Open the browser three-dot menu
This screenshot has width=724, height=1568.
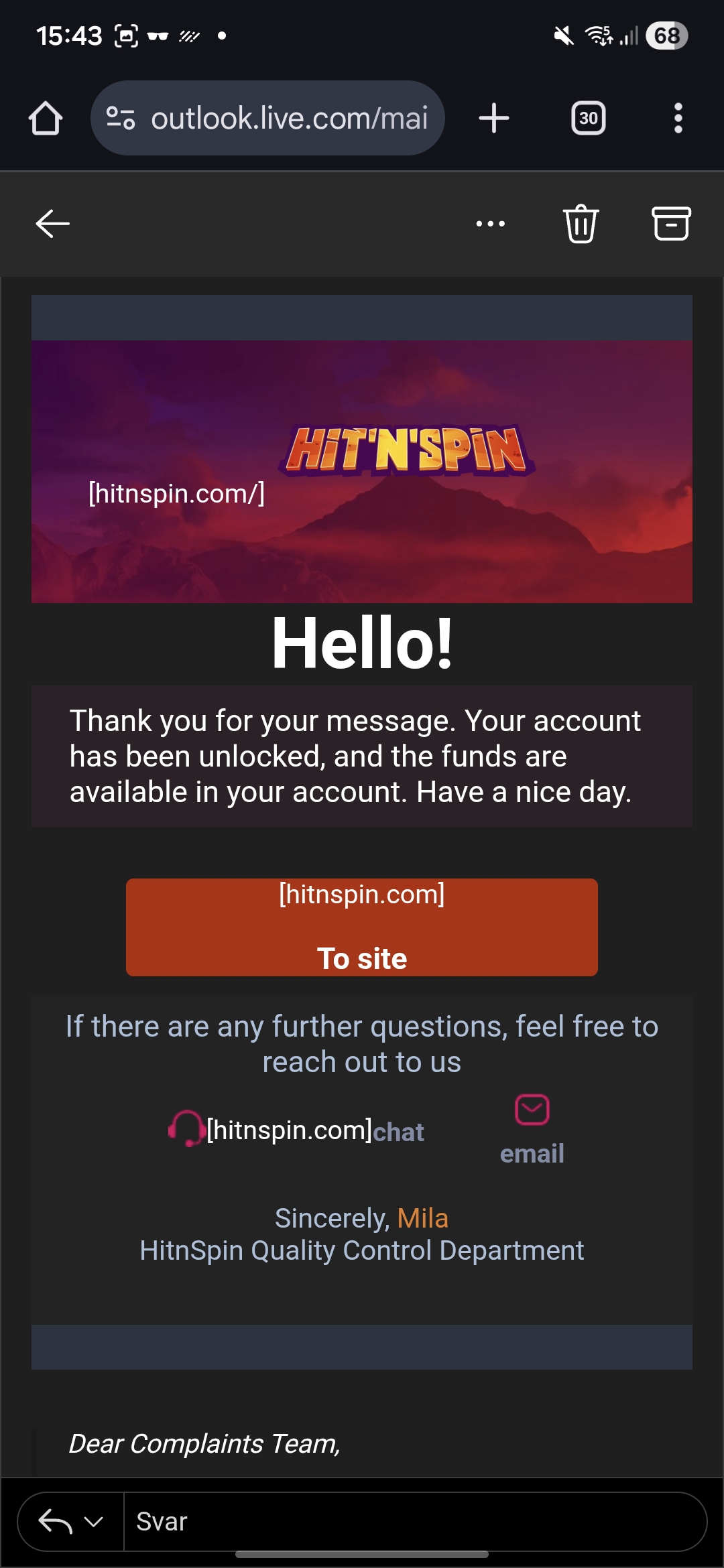[x=678, y=119]
